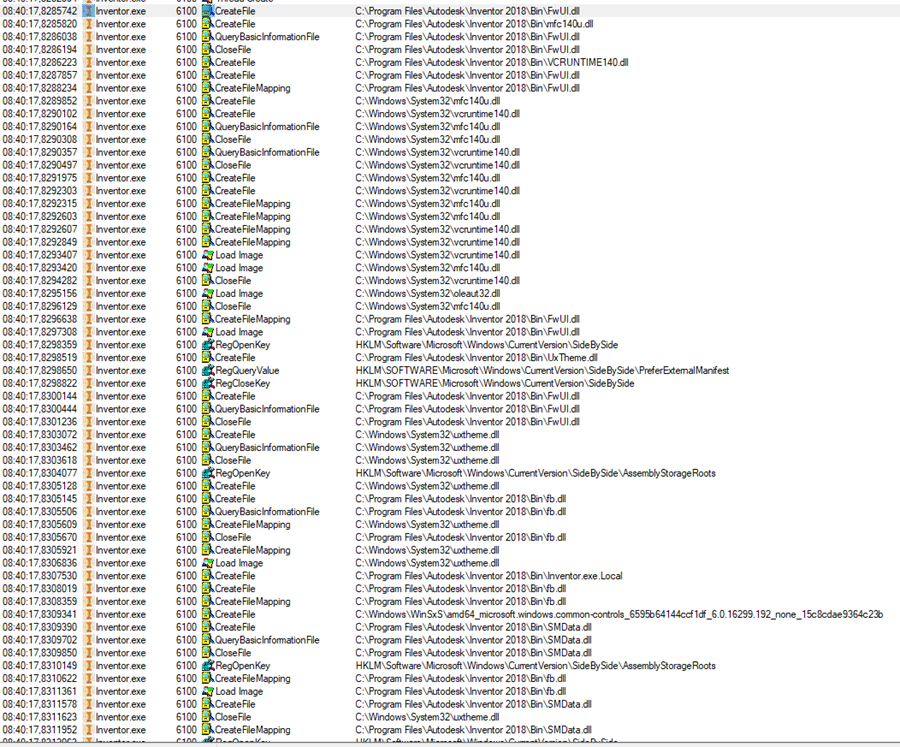Viewport: 900px width, 747px height.
Task: Click QueryBasicInformationFile at 08:40:17,8290164
Action: pyautogui.click(x=267, y=126)
